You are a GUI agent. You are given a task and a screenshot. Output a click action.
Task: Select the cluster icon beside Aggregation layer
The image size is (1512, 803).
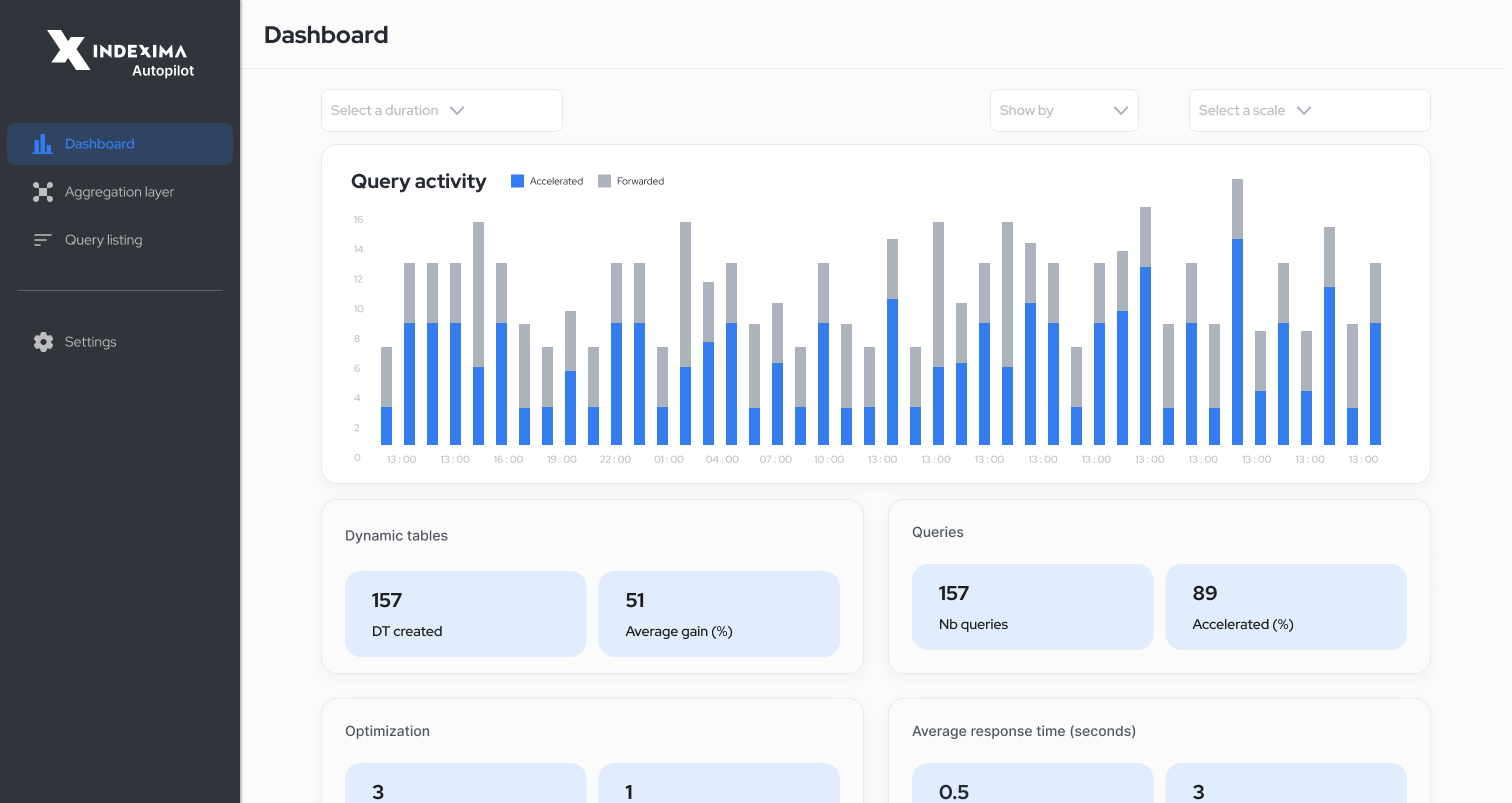43,191
